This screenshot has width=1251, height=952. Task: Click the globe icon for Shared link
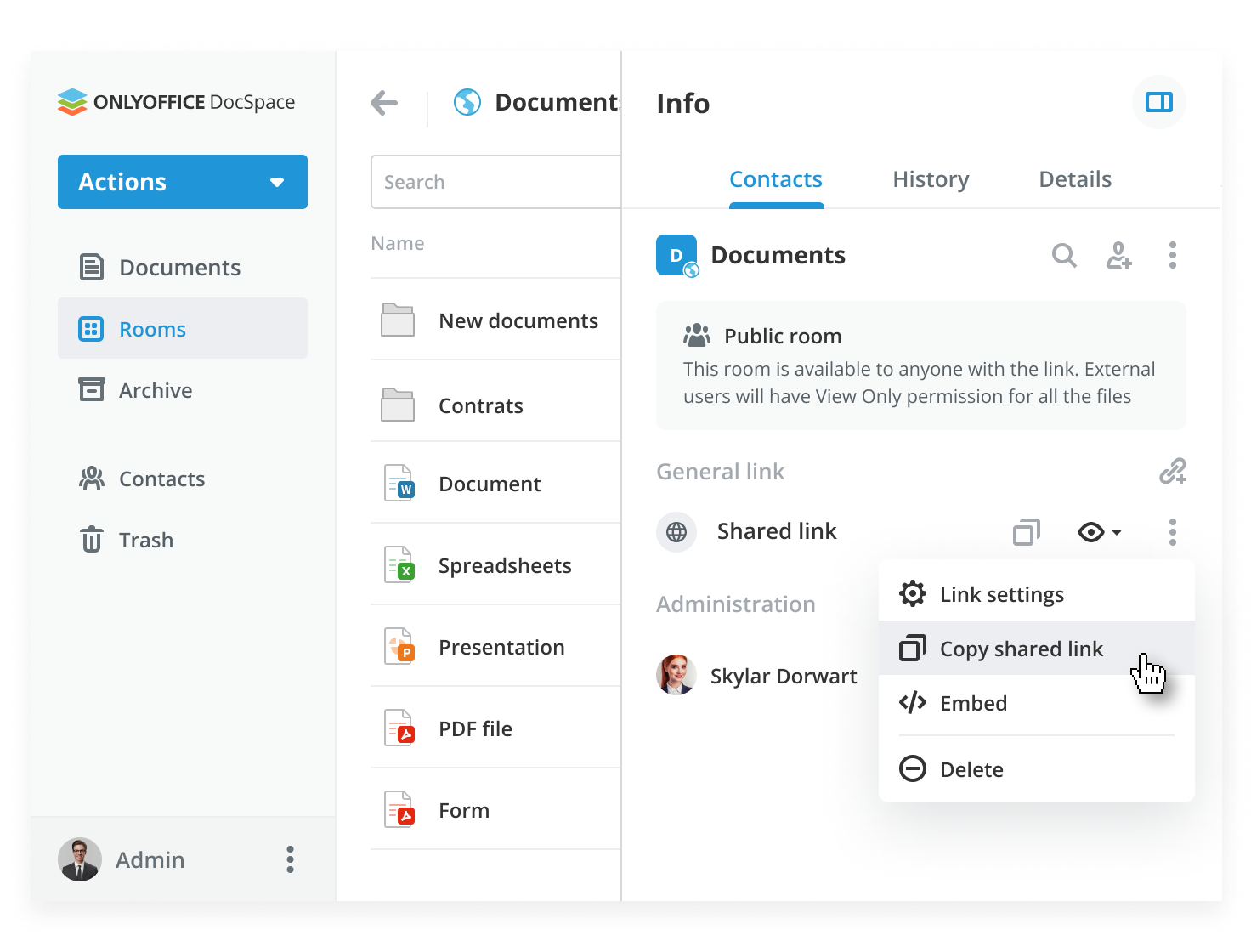[x=676, y=532]
